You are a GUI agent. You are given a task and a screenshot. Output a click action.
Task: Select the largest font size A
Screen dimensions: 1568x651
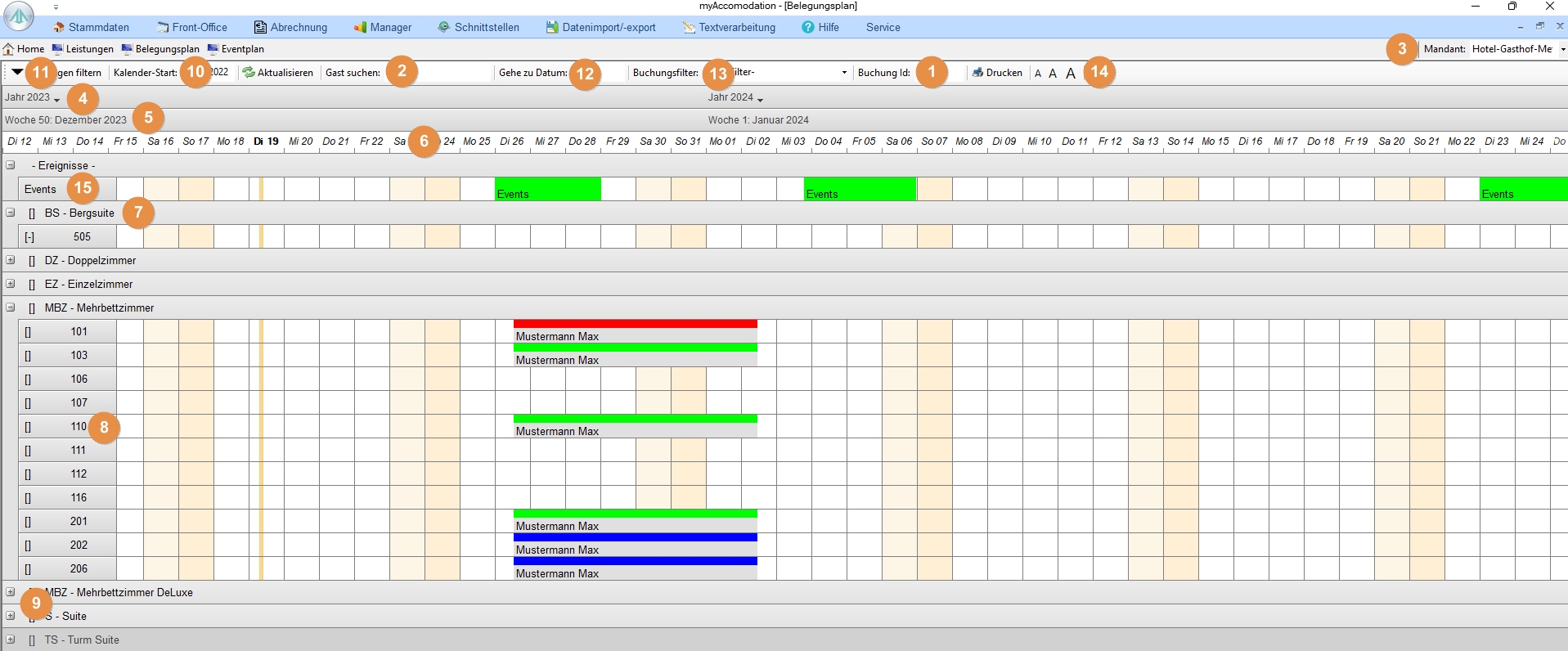[1070, 74]
